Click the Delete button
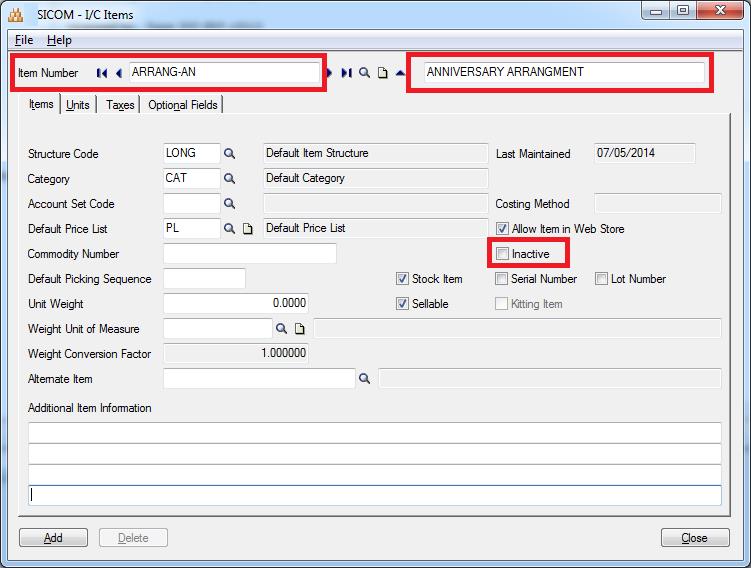Viewport: 751px width, 568px height. tap(133, 537)
